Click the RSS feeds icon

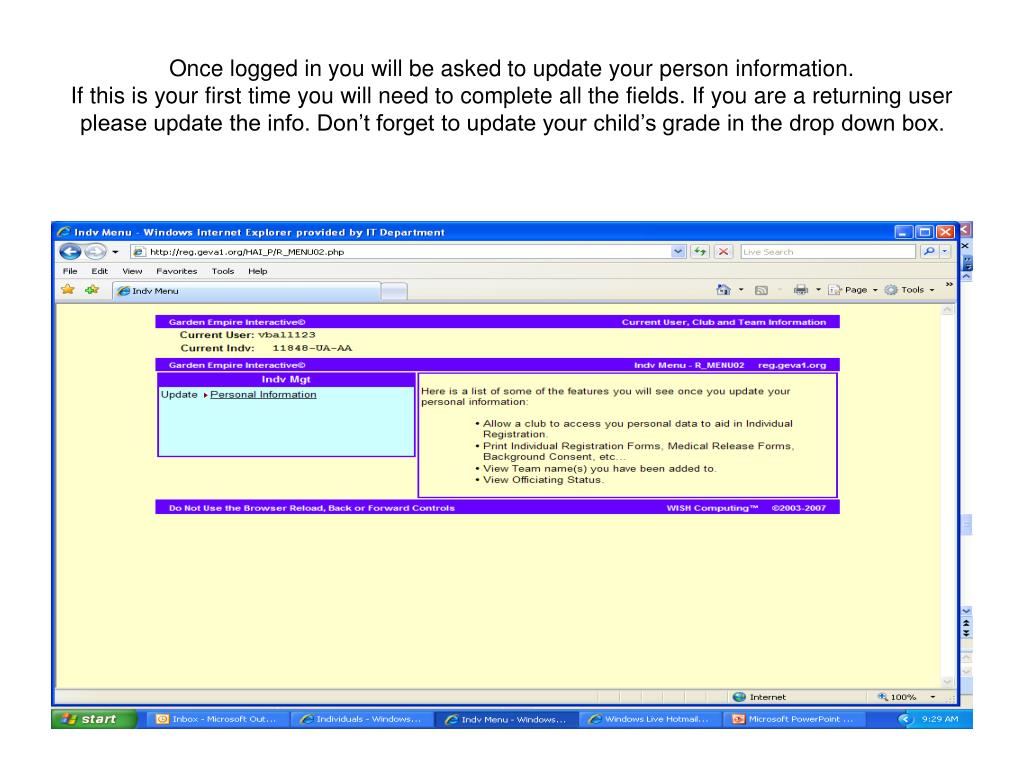[x=761, y=290]
